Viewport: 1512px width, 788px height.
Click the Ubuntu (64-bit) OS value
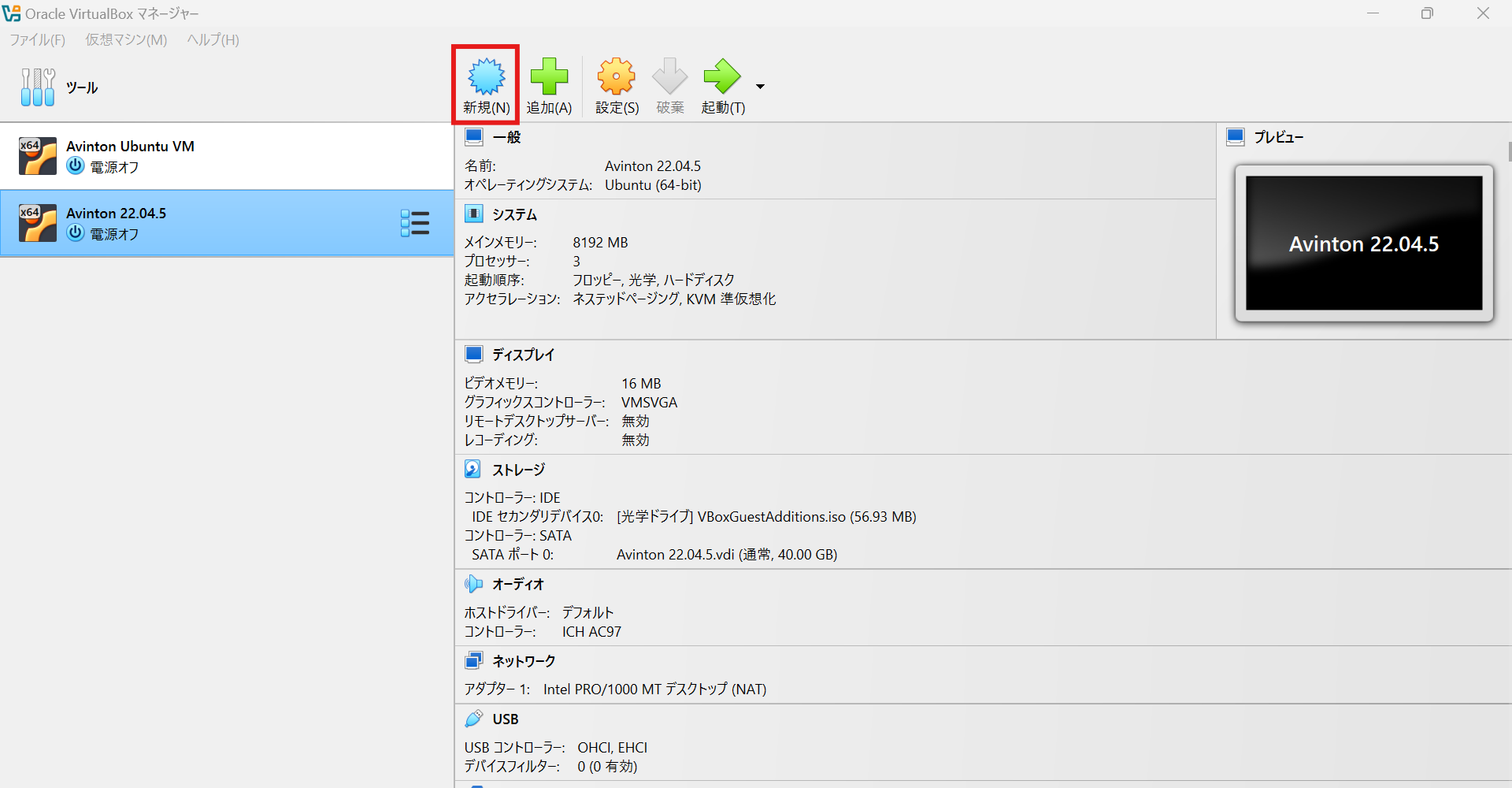653,185
